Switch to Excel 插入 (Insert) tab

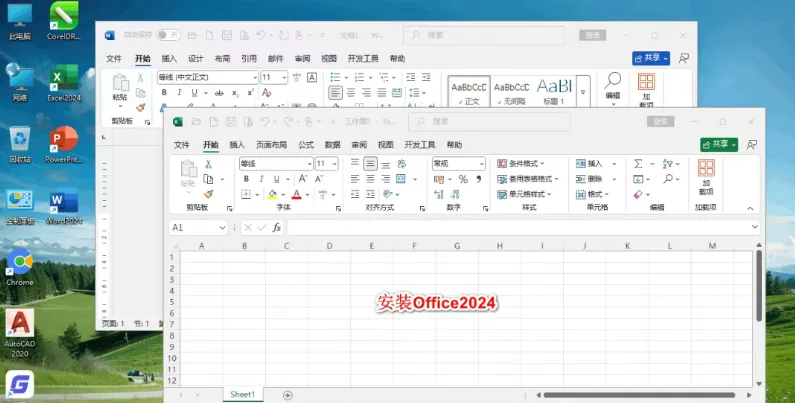(x=237, y=145)
